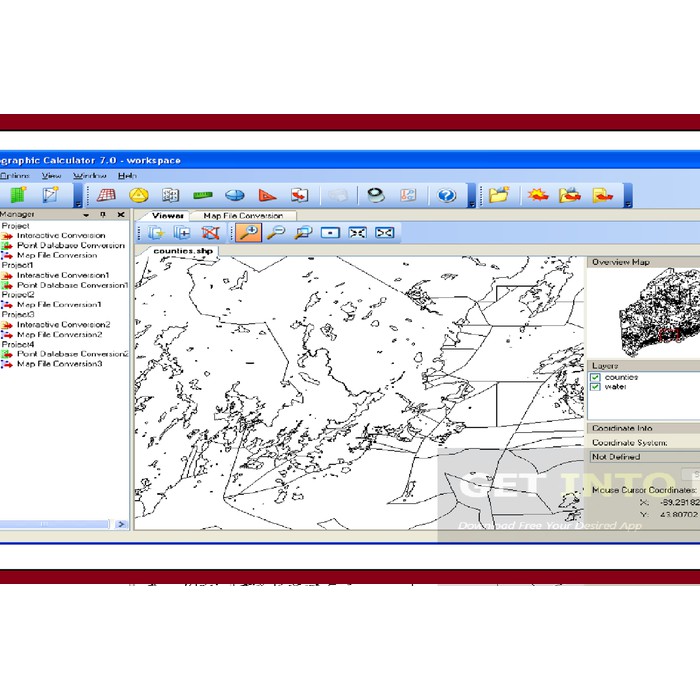Click the folder with red arrow icon
The height and width of the screenshot is (700, 700).
tap(570, 195)
